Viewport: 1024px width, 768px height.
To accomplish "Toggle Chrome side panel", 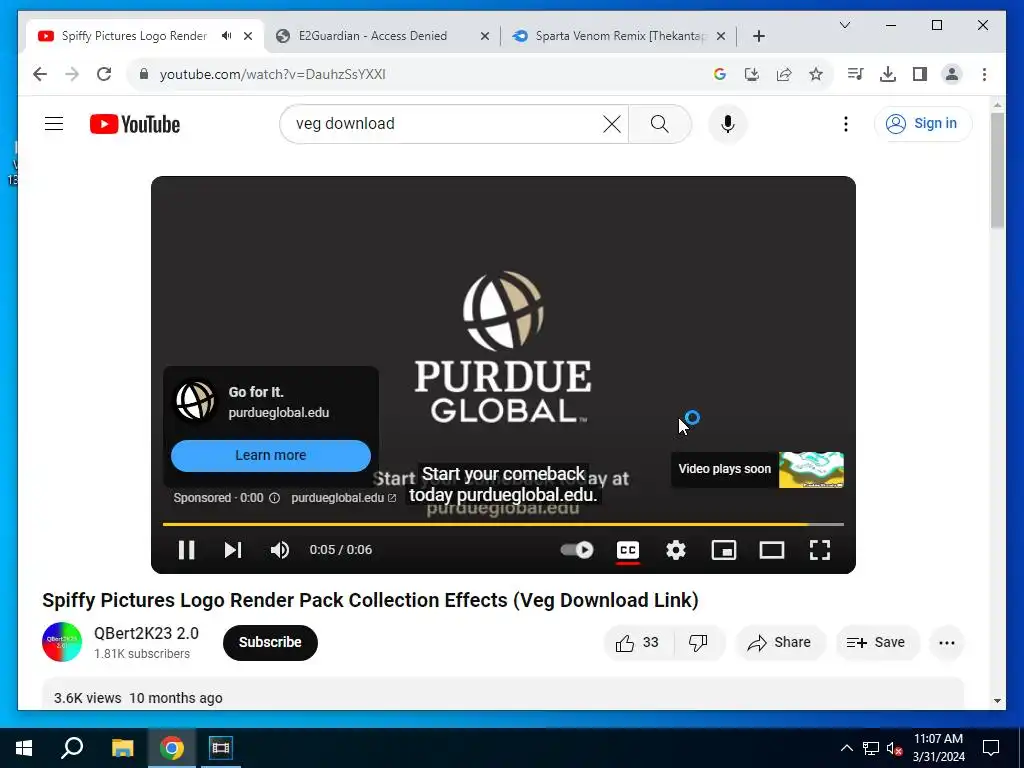I will (x=920, y=74).
